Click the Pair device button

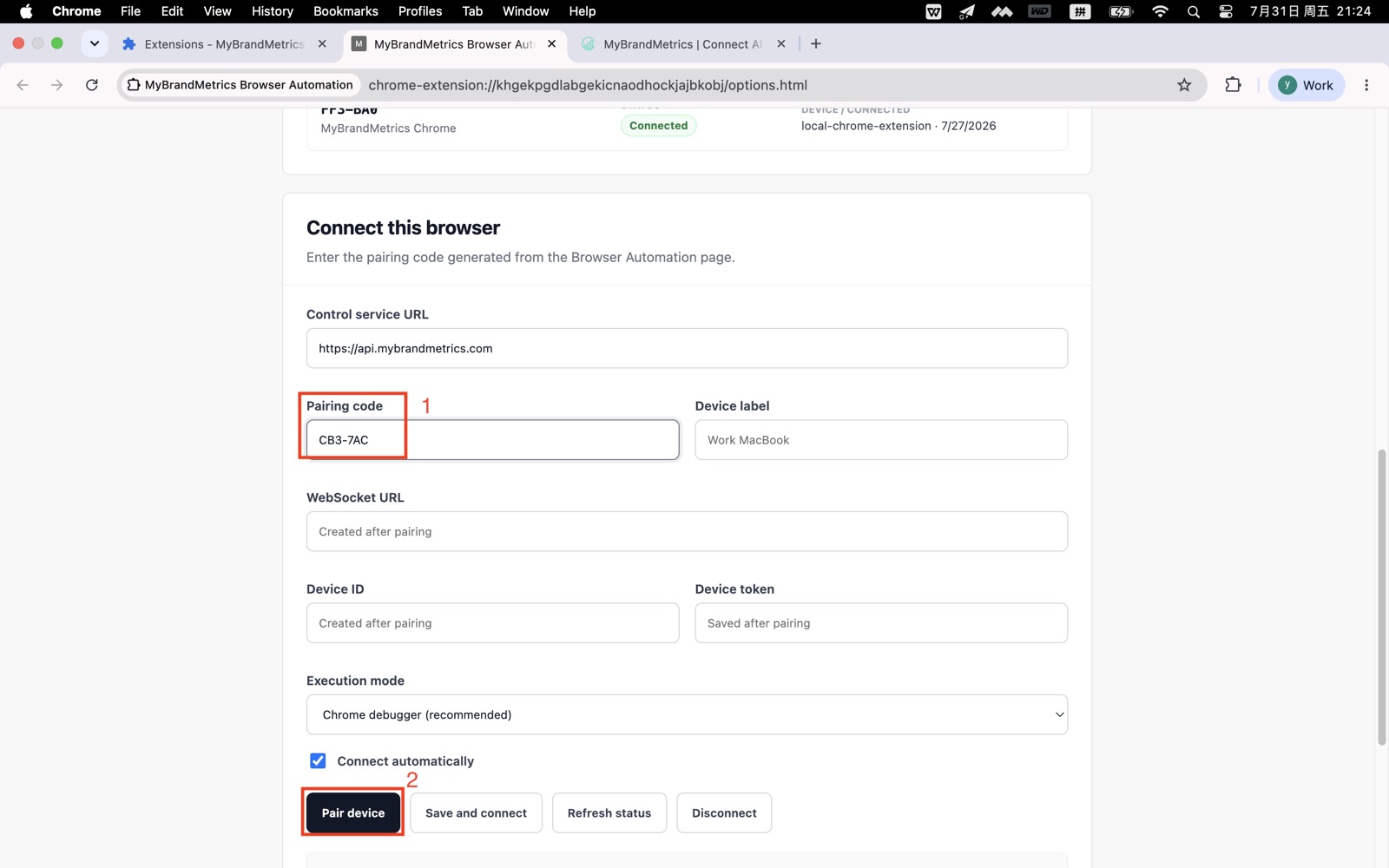click(x=352, y=812)
